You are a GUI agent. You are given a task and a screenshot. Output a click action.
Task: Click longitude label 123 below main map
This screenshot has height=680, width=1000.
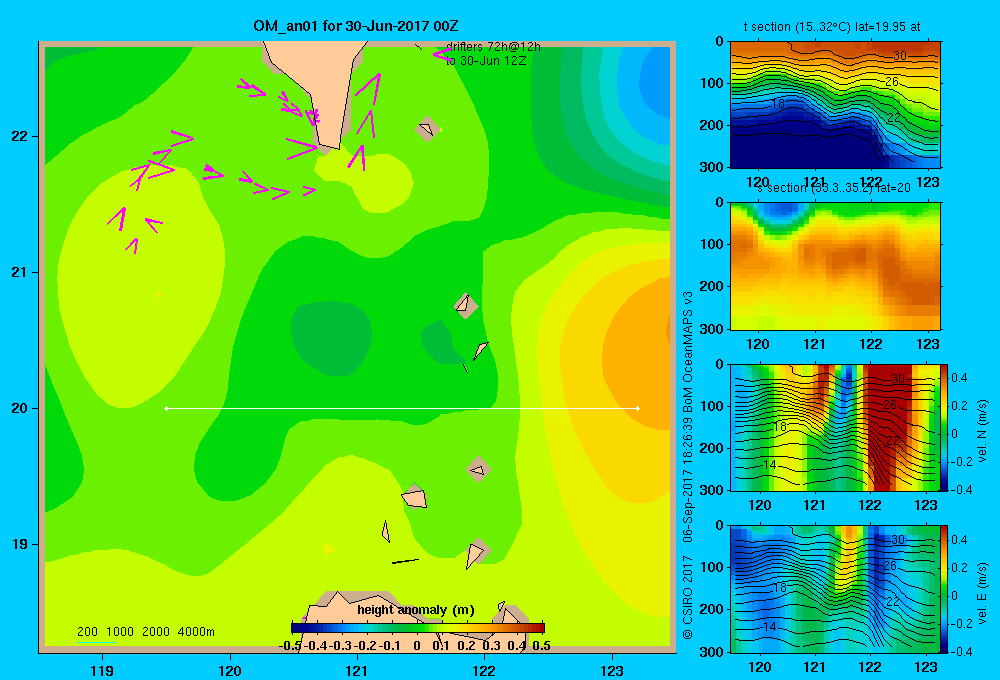point(612,670)
